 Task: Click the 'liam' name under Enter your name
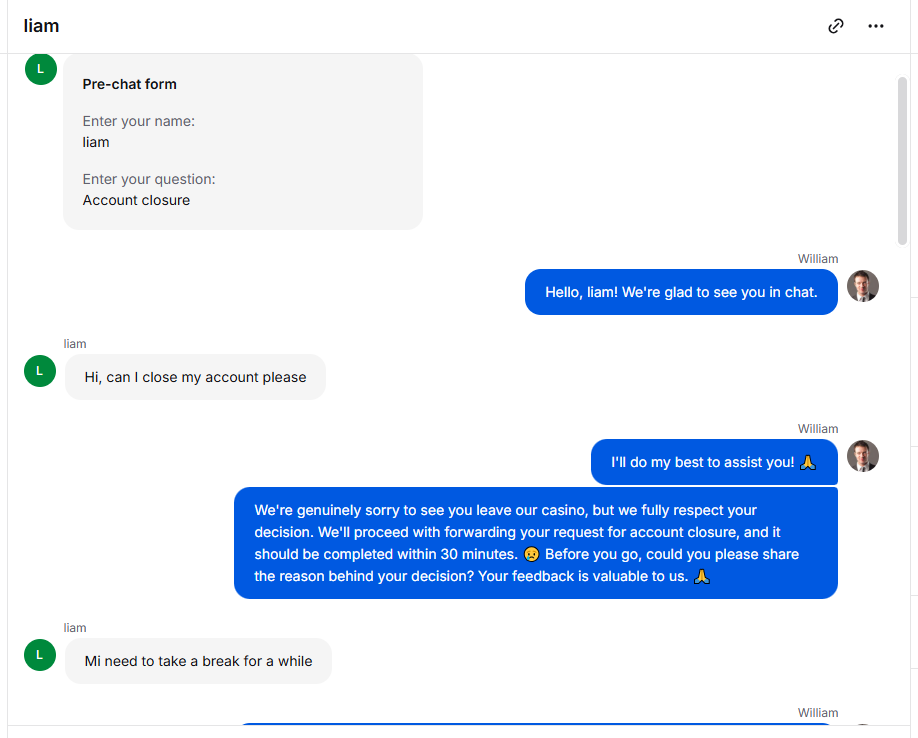tap(95, 142)
